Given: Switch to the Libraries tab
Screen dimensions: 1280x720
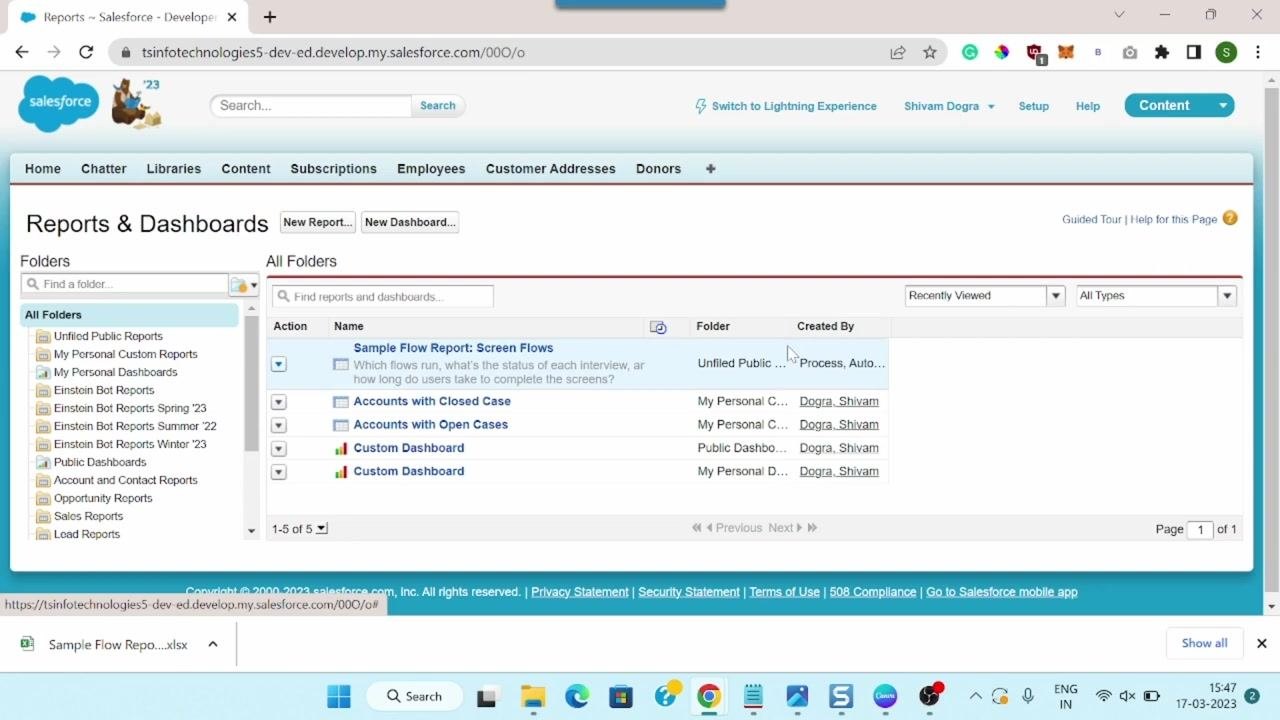Looking at the screenshot, I should (x=174, y=169).
